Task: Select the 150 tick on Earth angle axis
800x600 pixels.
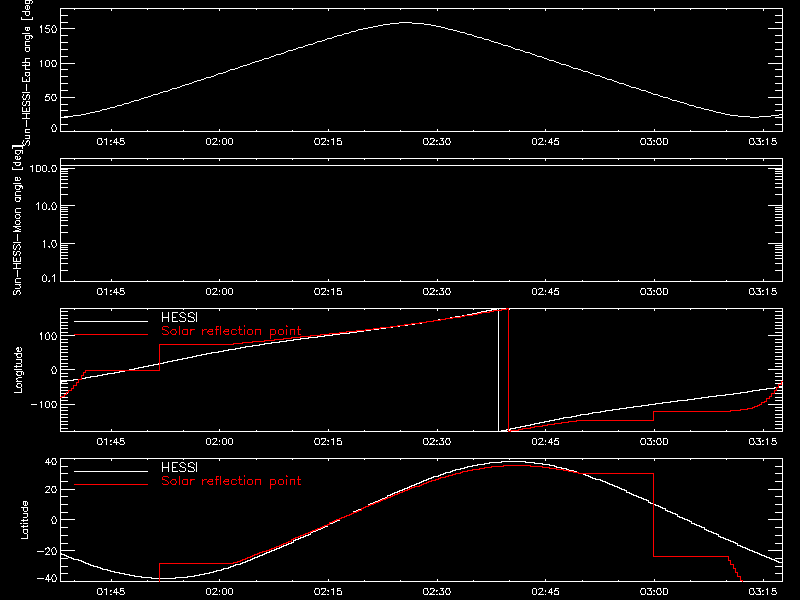Action: (x=48, y=29)
